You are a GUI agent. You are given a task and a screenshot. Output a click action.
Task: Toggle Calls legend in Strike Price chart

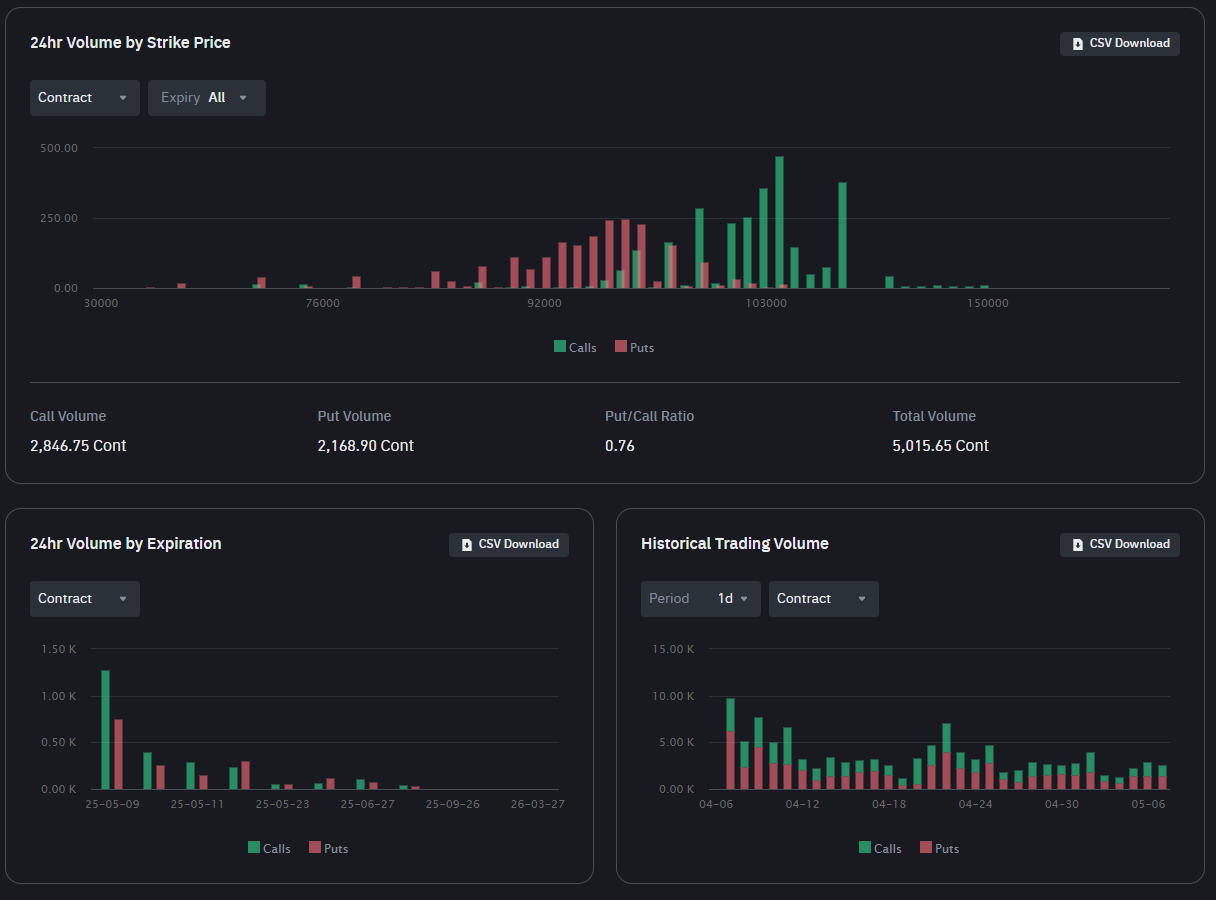click(575, 347)
